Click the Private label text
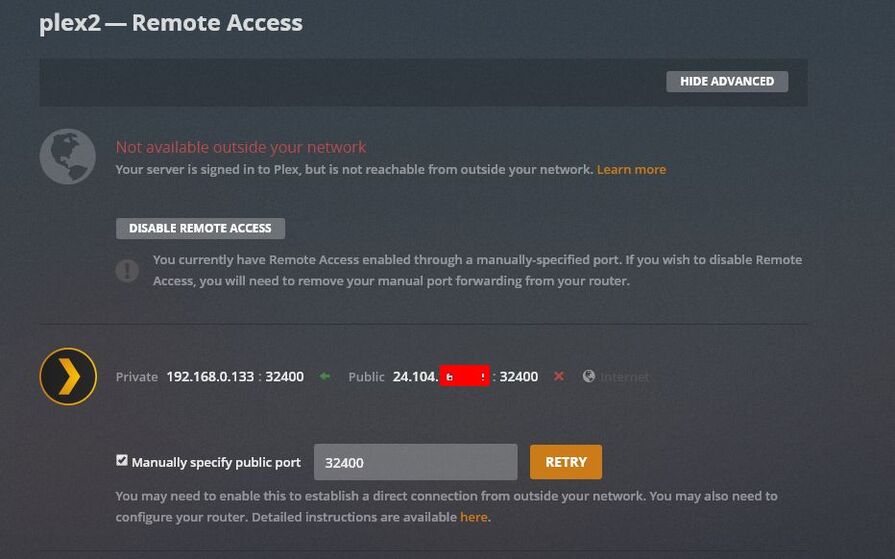895x559 pixels. click(x=137, y=377)
